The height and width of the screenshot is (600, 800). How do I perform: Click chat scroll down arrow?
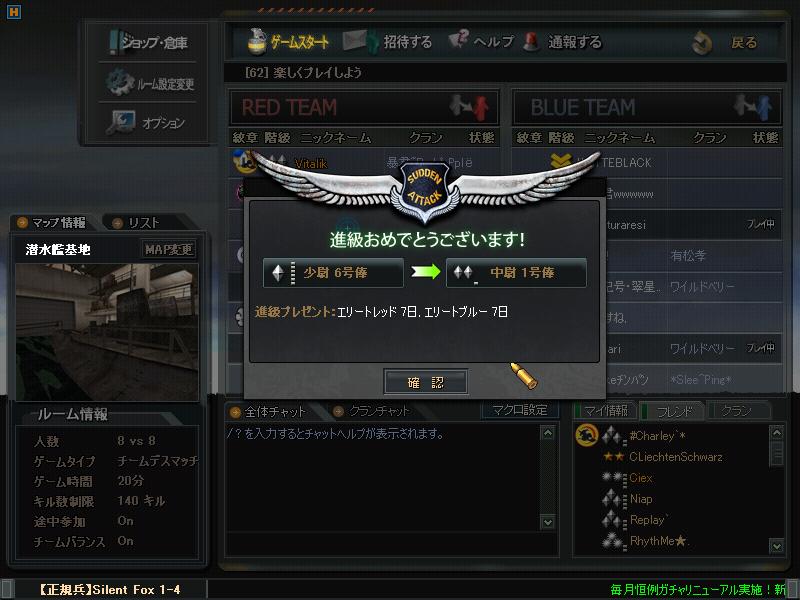547,522
